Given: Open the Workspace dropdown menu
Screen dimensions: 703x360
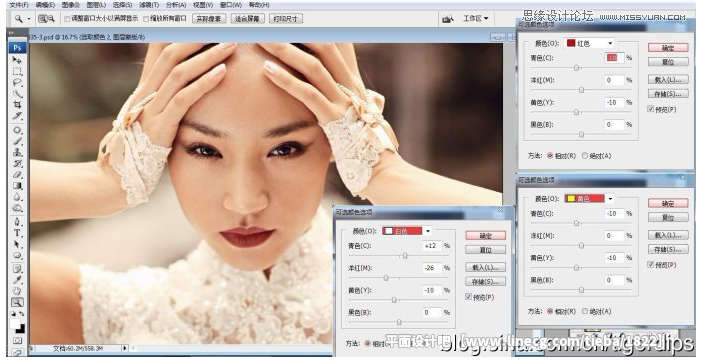Looking at the screenshot, I should [475, 19].
